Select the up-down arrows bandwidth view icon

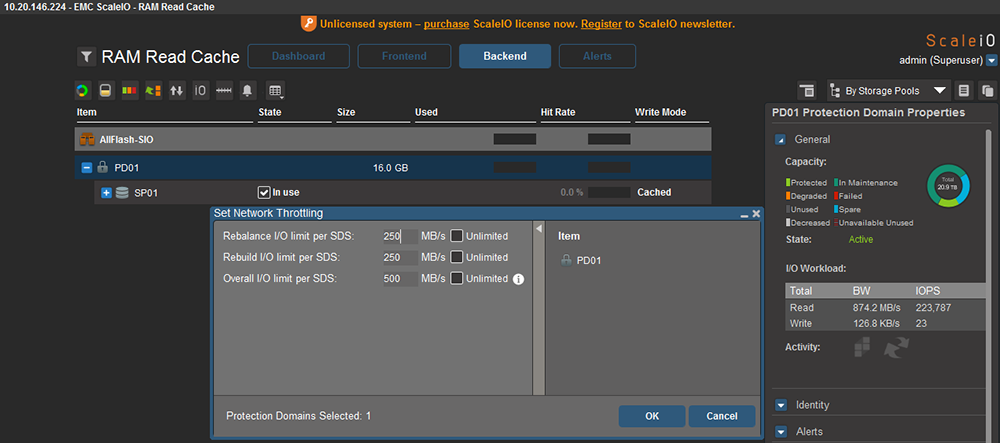pos(177,91)
